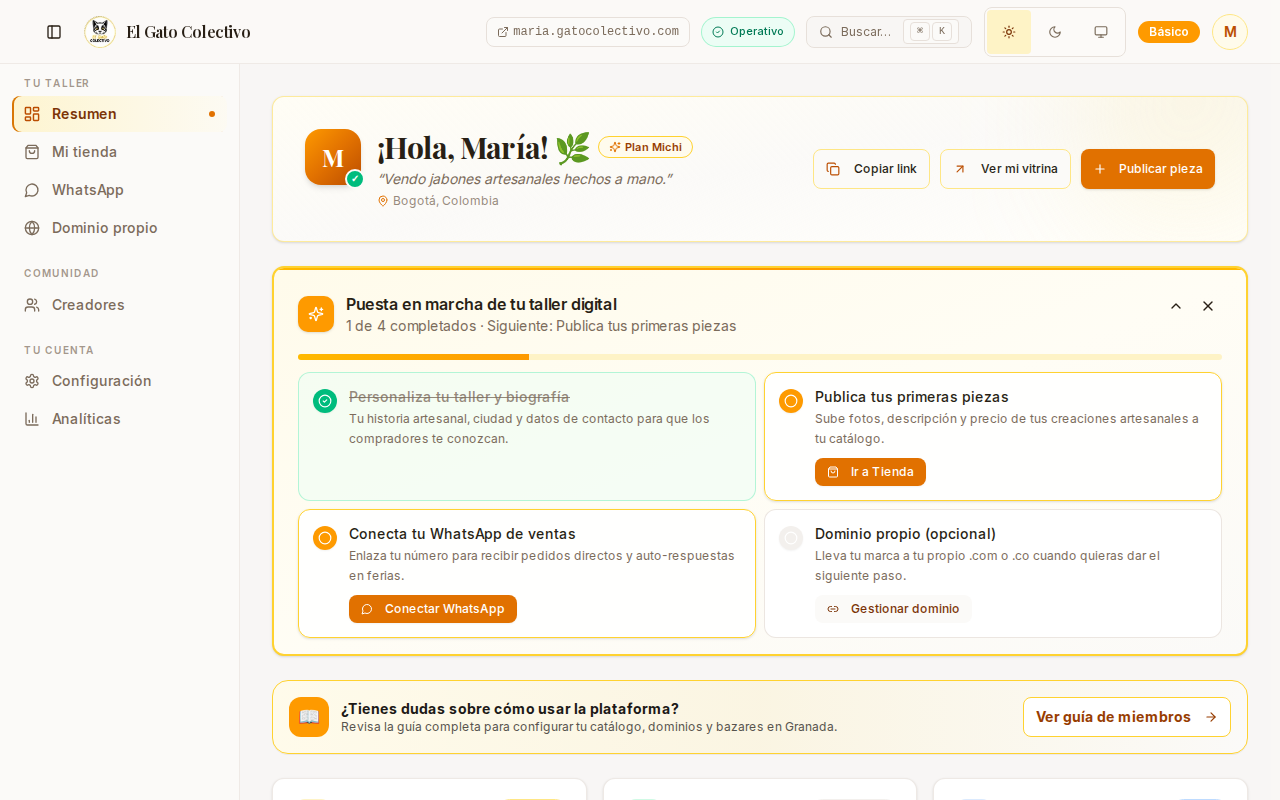
Task: Click the book icon in the guide banner
Action: (309, 717)
